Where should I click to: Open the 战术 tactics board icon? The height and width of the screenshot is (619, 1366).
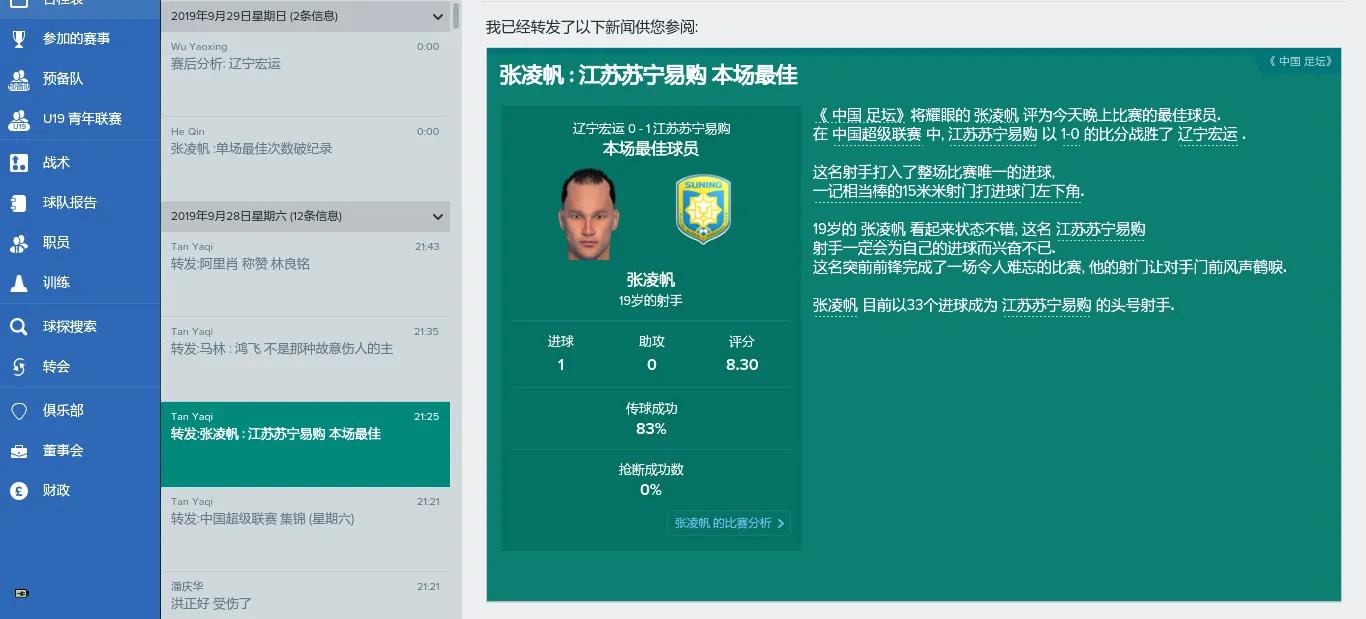tap(18, 161)
